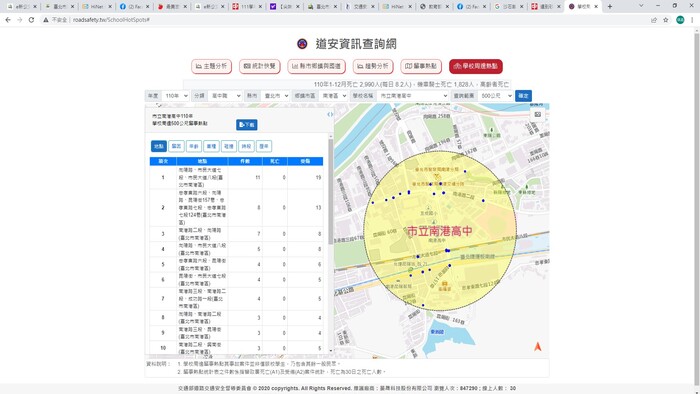Open the 縣市鄉鎮與國道 button
Image resolution: width=700 pixels, height=394 pixels.
coord(317,66)
